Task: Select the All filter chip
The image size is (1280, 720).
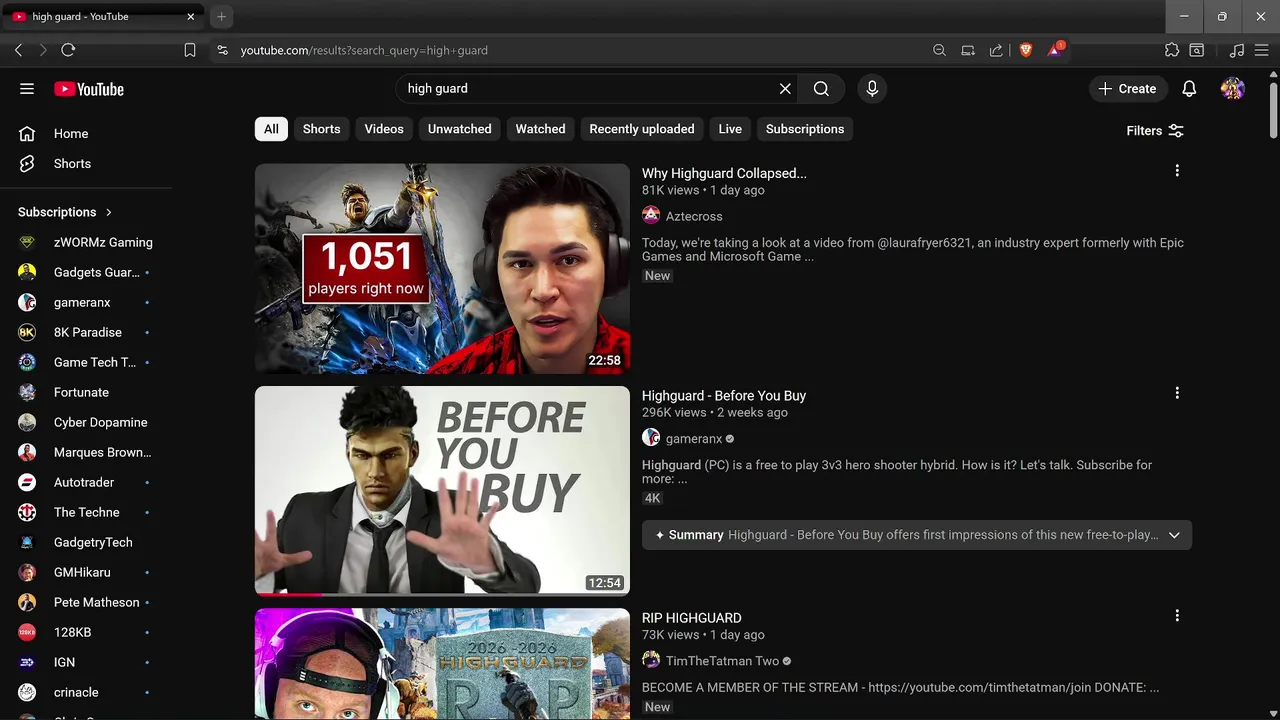Action: tap(271, 129)
